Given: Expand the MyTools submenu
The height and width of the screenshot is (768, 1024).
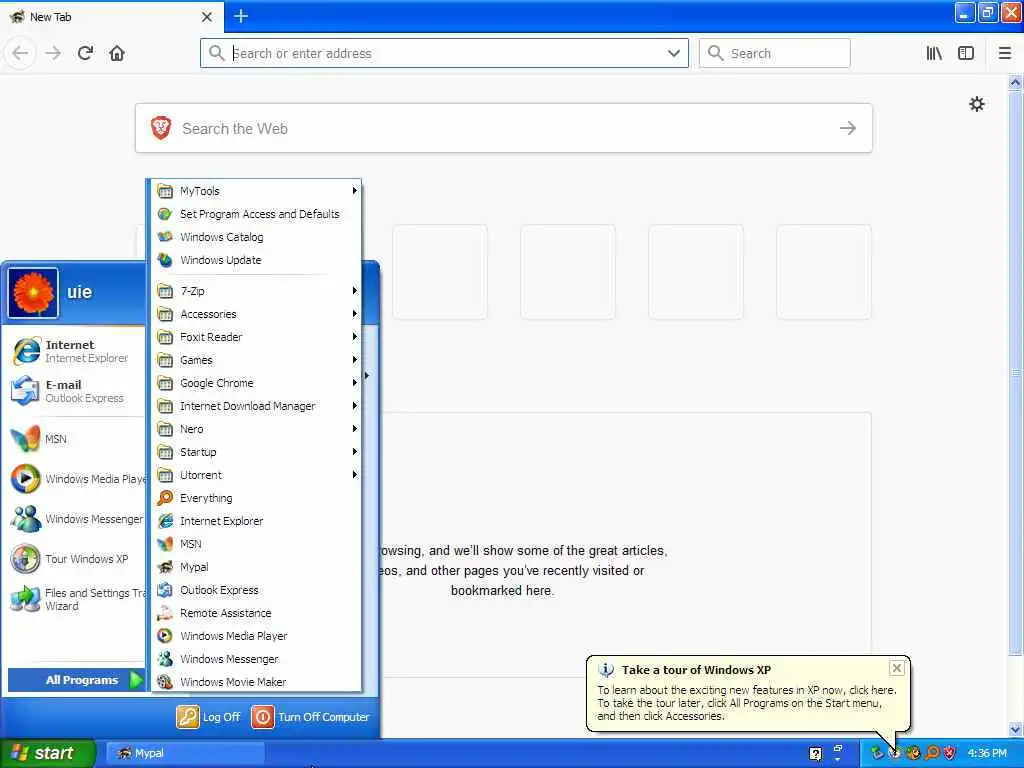Looking at the screenshot, I should tap(257, 191).
